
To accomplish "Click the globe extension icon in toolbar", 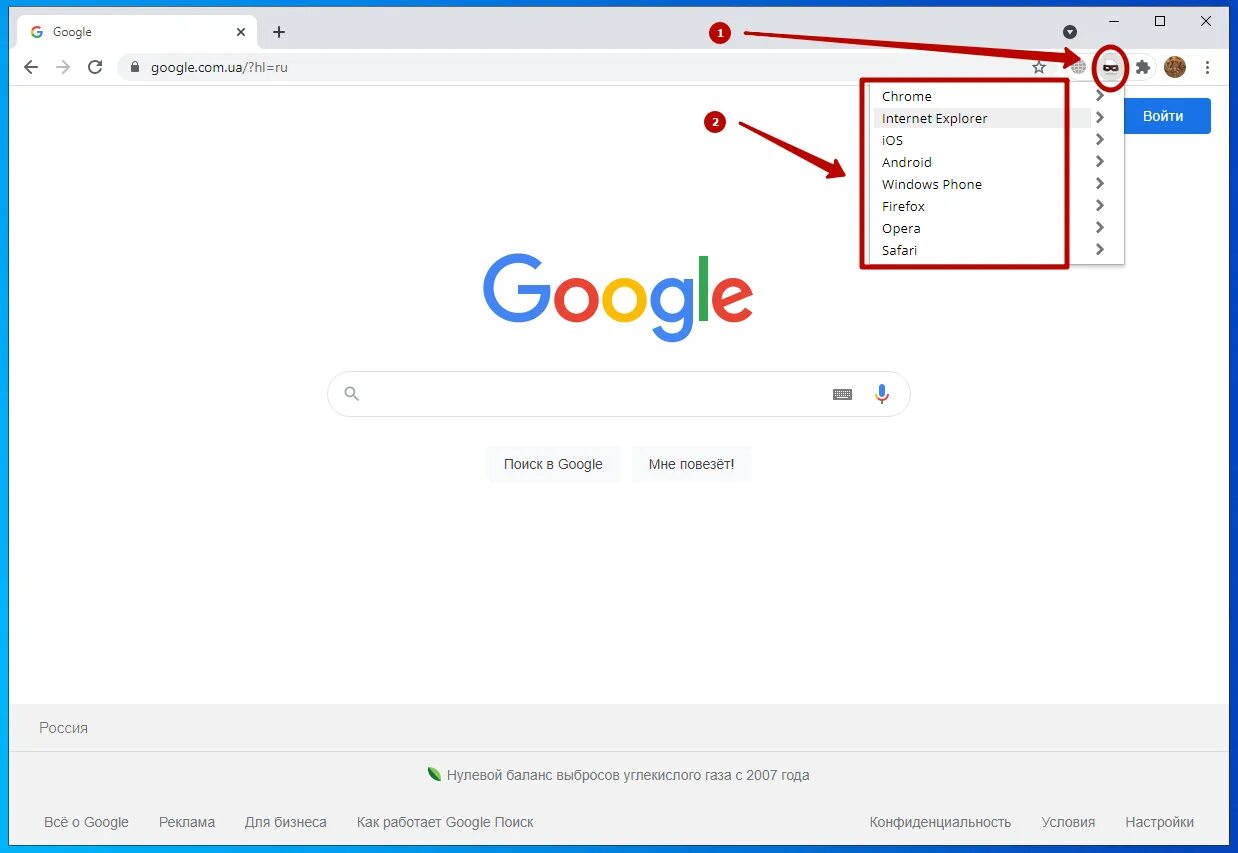I will 1078,67.
